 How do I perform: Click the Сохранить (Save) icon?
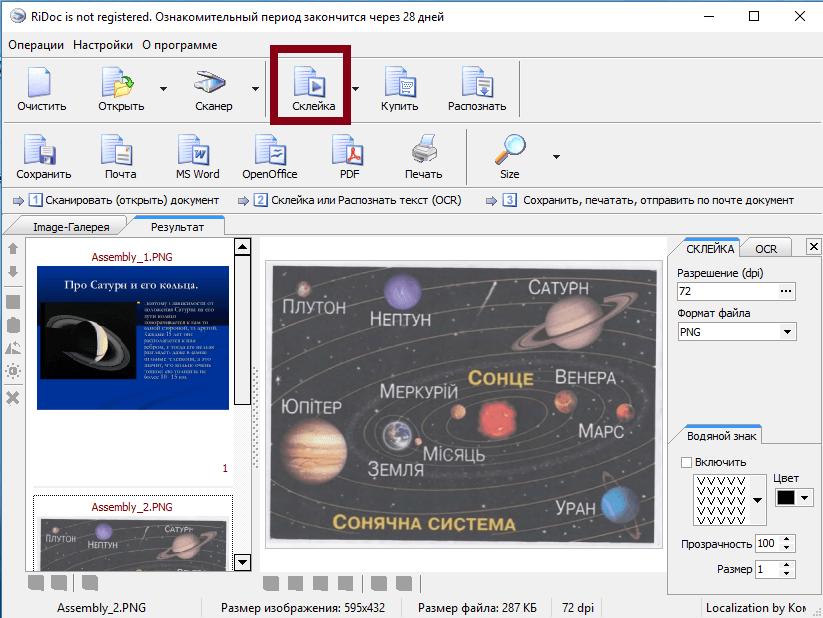pyautogui.click(x=43, y=156)
